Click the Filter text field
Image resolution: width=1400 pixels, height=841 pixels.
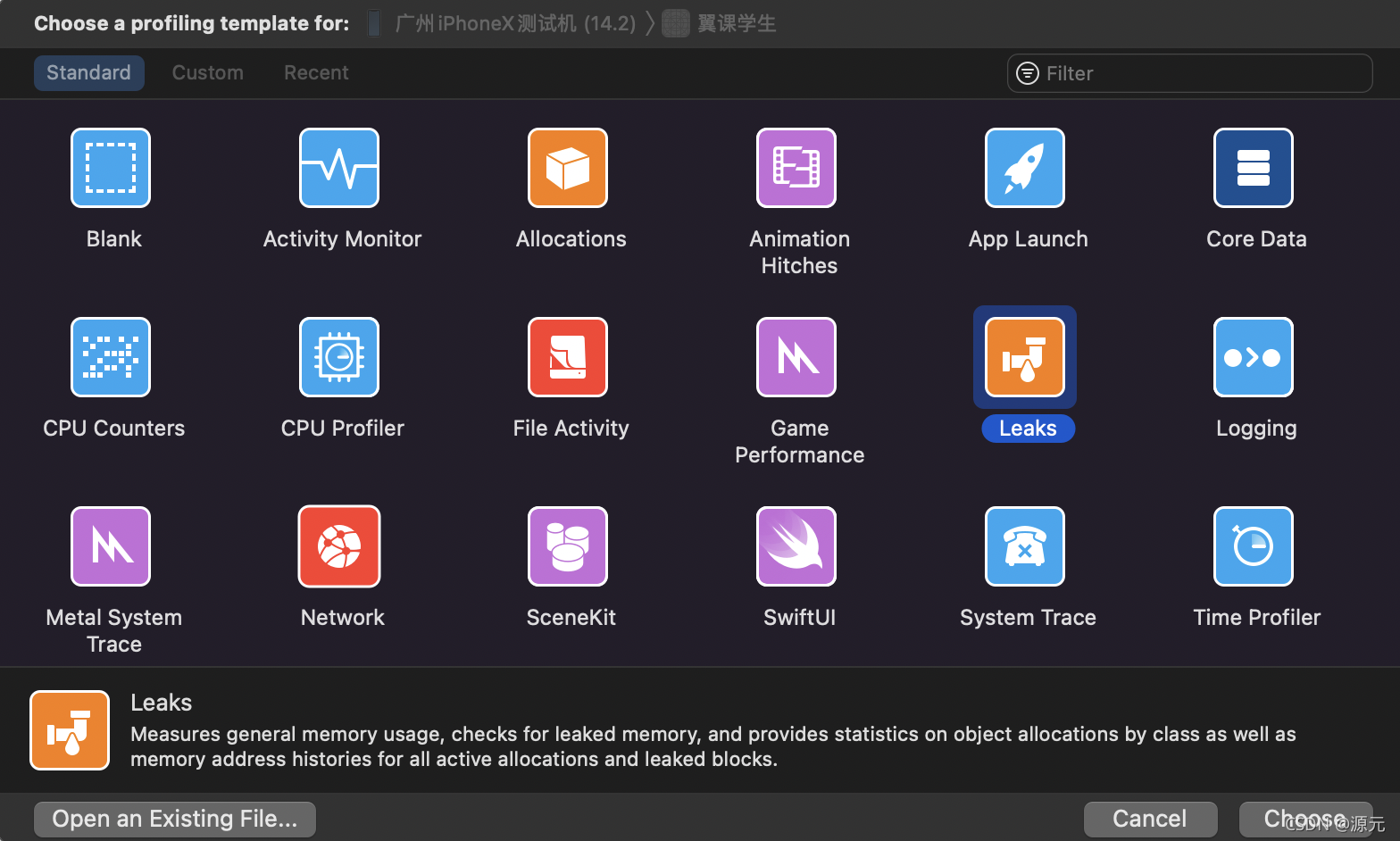1190,73
